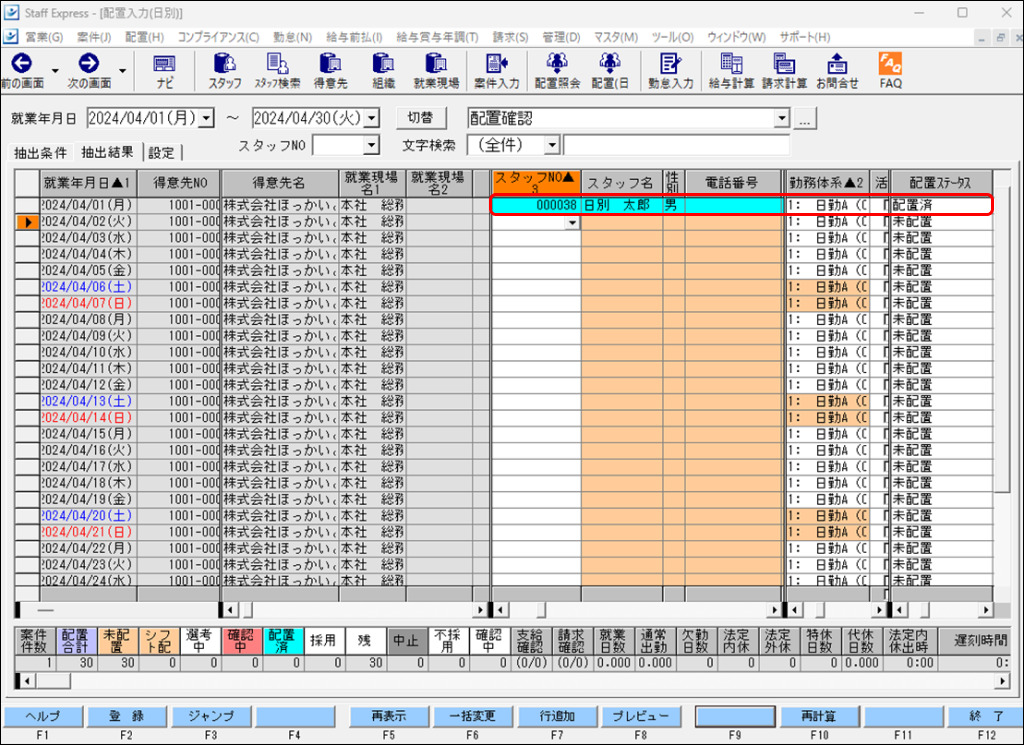Open the 組織 toolbar icon
The width and height of the screenshot is (1024, 745).
383,71
